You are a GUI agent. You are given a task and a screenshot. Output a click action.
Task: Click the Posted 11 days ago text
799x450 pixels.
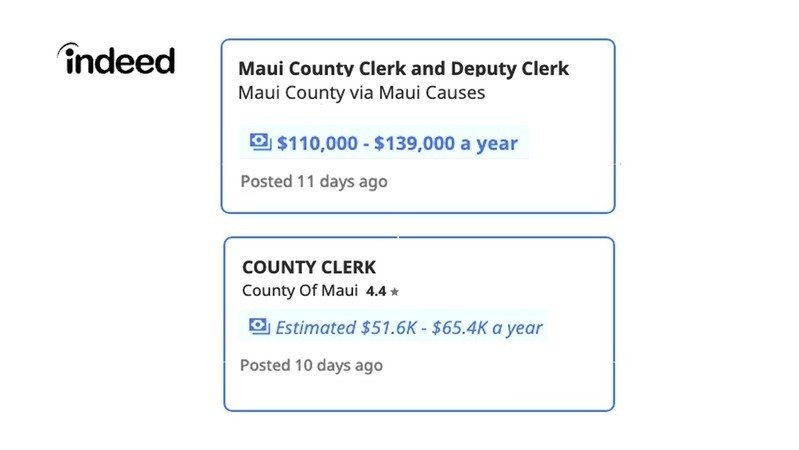point(314,182)
